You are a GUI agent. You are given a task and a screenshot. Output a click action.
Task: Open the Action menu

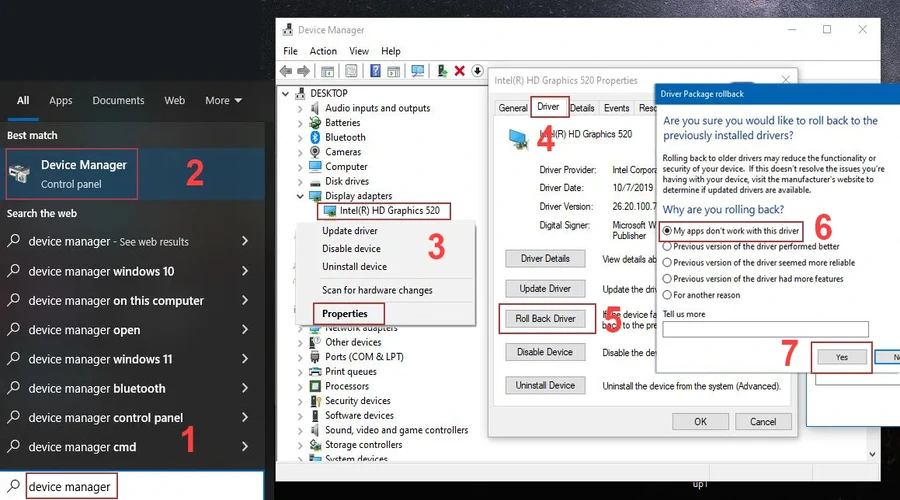pyautogui.click(x=323, y=51)
